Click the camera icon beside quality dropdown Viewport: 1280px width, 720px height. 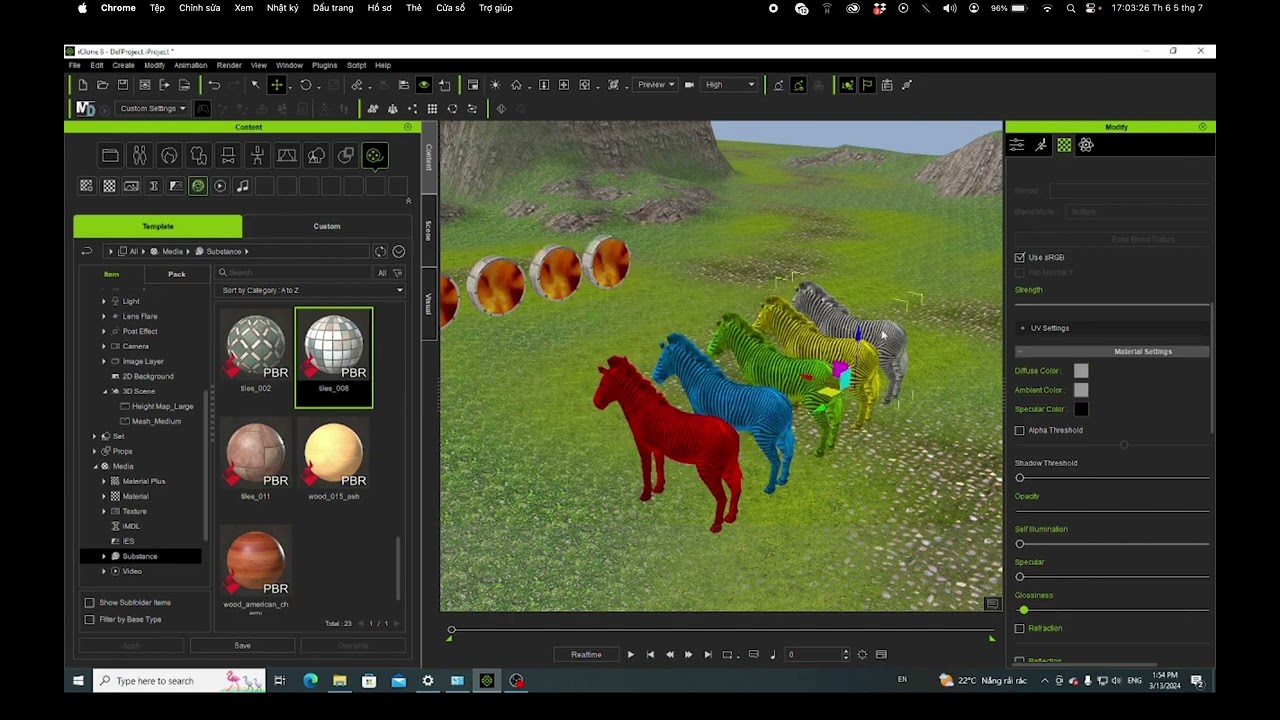(x=689, y=85)
